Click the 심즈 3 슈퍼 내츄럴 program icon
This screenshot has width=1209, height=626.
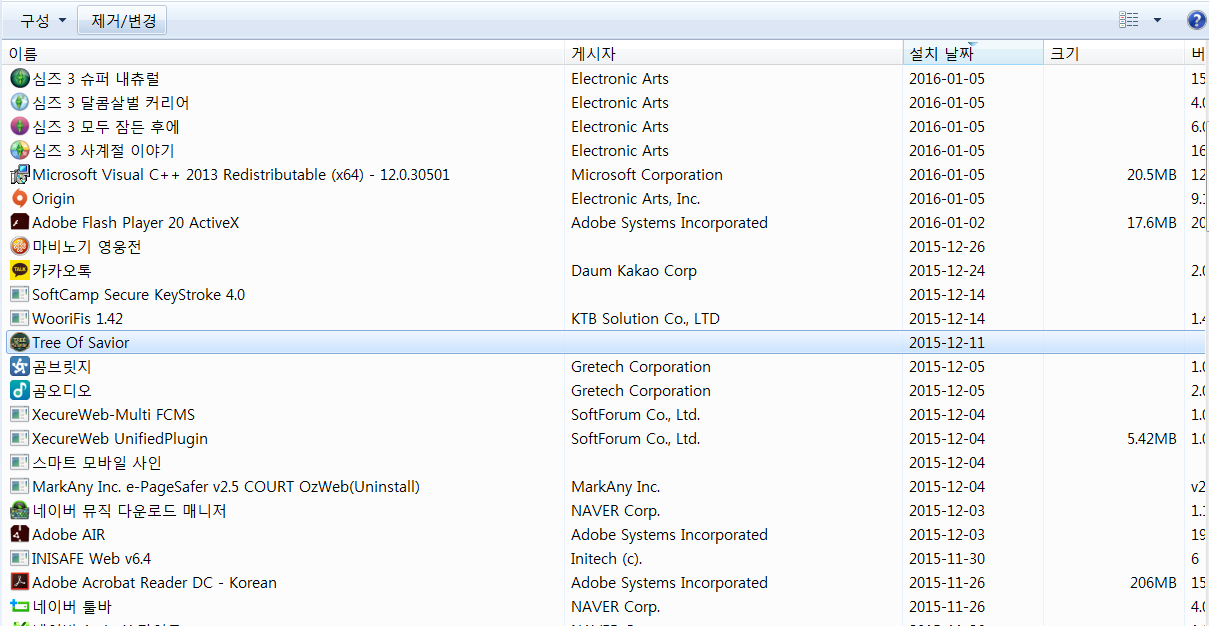point(20,78)
